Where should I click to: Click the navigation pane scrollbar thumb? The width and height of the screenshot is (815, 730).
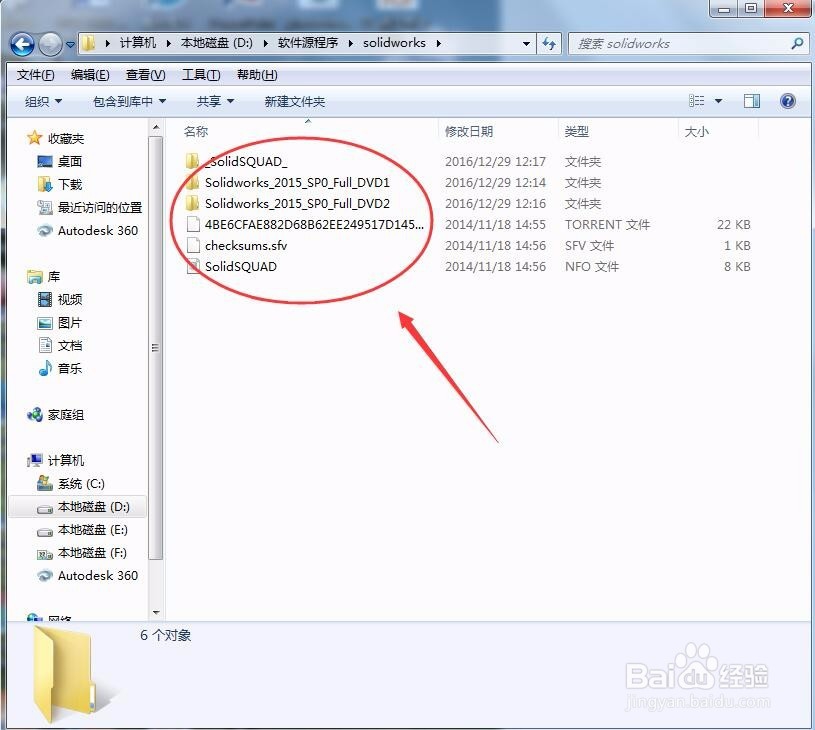coord(156,348)
